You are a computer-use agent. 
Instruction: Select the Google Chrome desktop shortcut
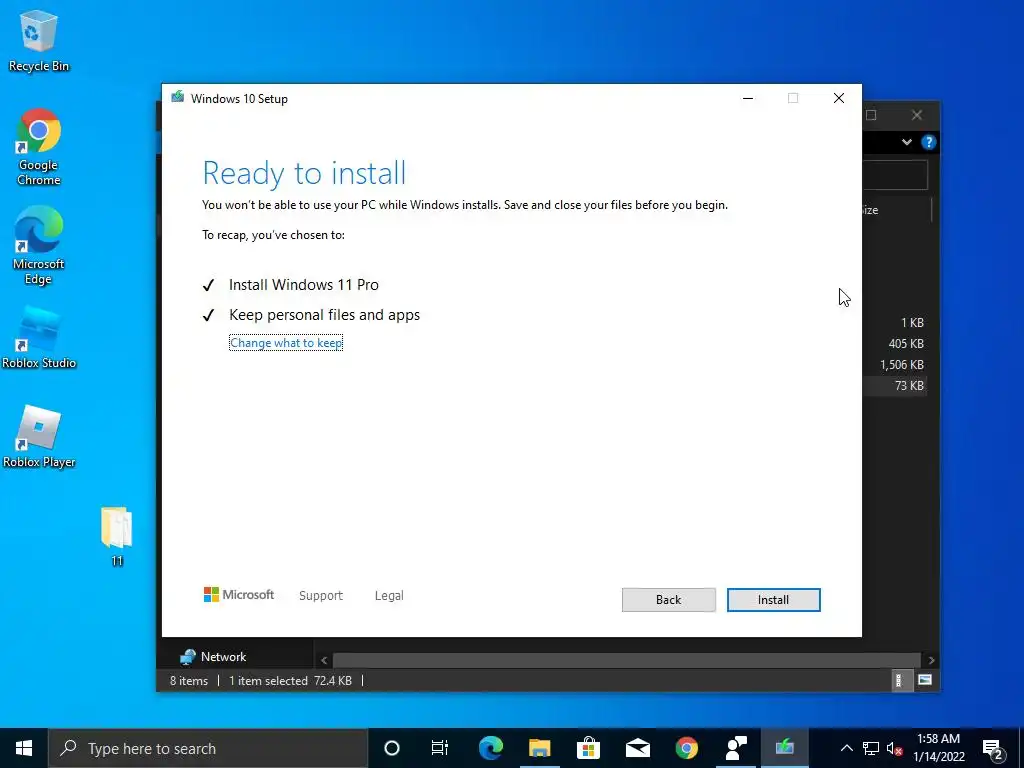(x=39, y=148)
